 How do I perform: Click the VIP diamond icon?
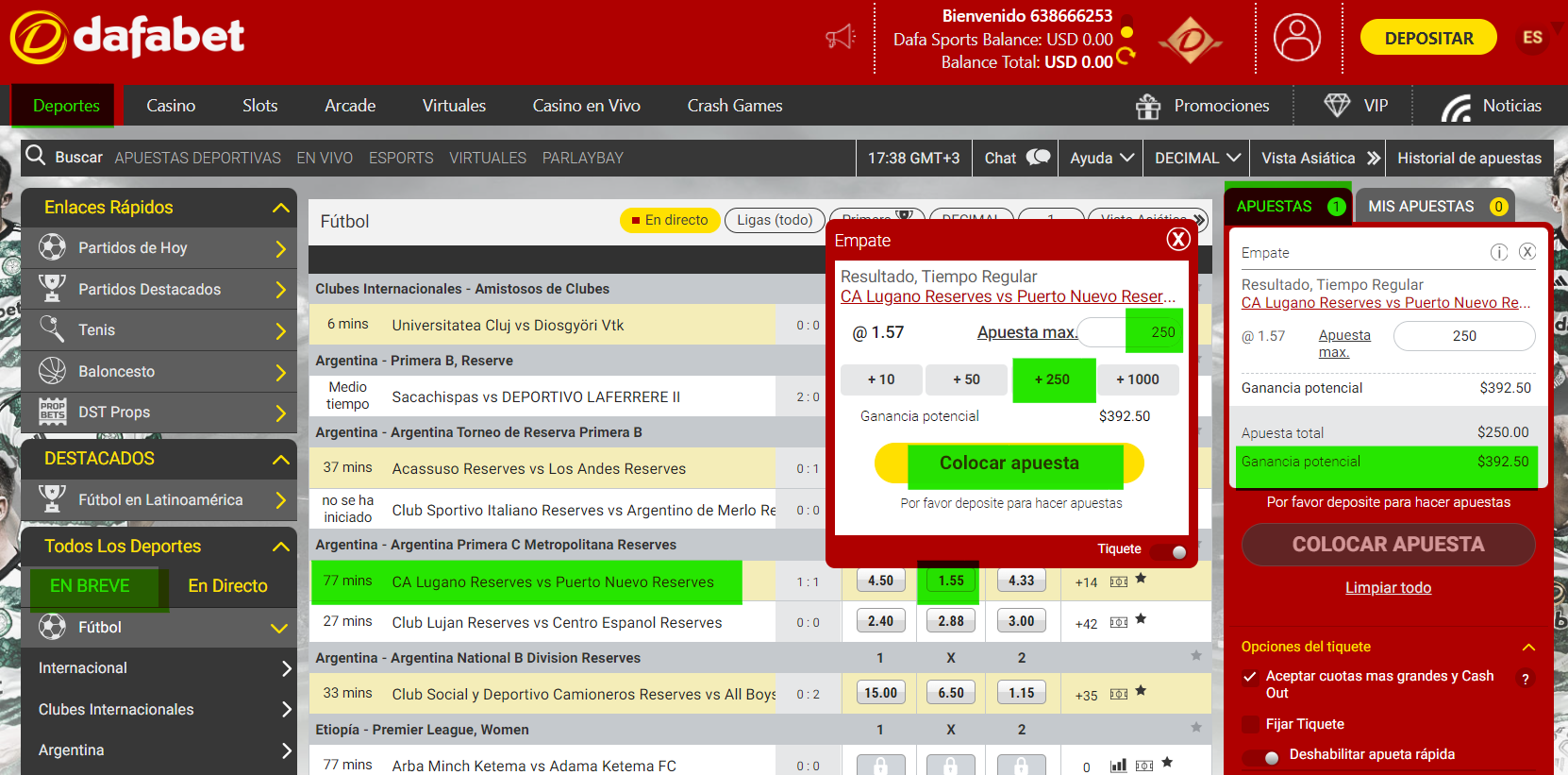coord(1337,106)
